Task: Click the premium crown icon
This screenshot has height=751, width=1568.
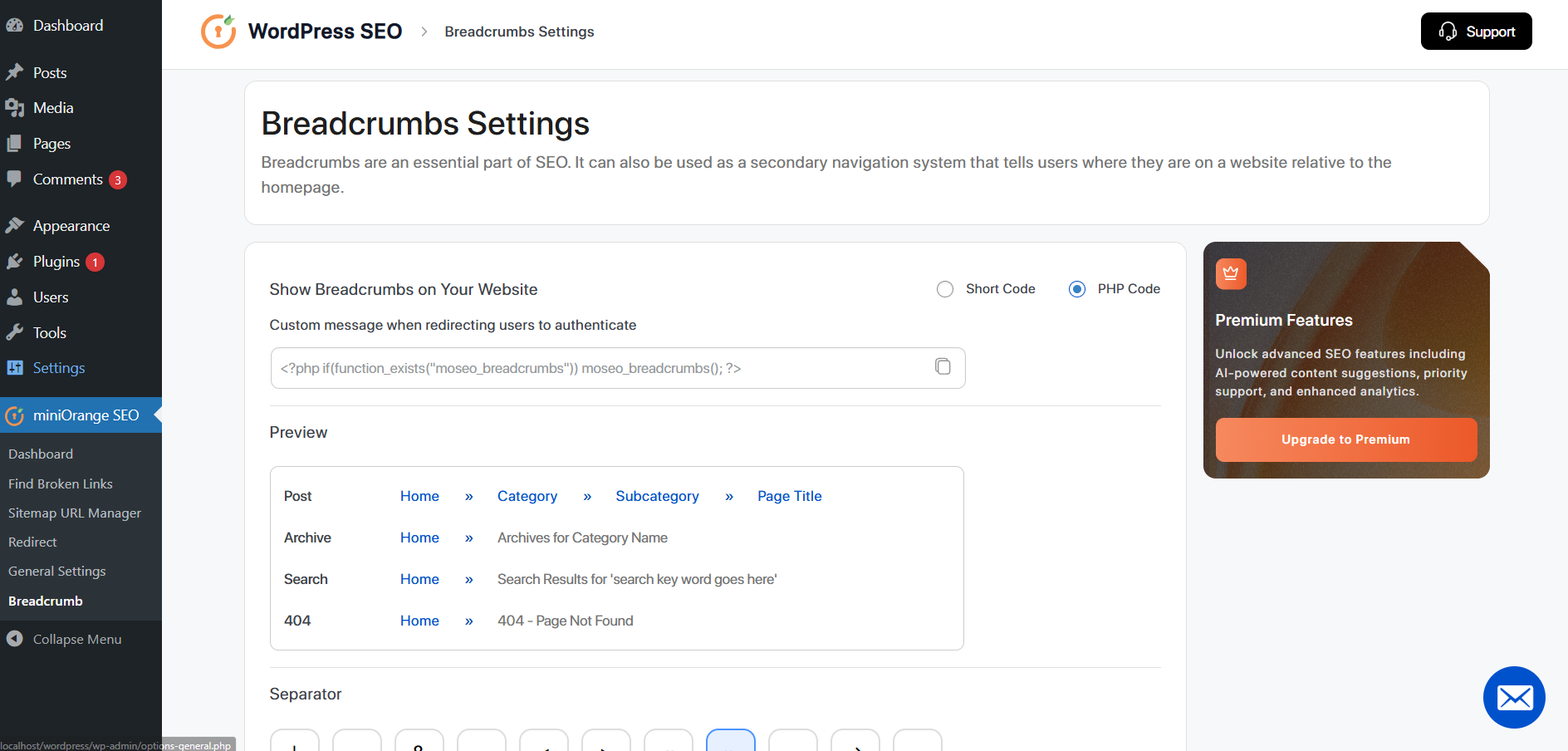Action: [x=1231, y=273]
